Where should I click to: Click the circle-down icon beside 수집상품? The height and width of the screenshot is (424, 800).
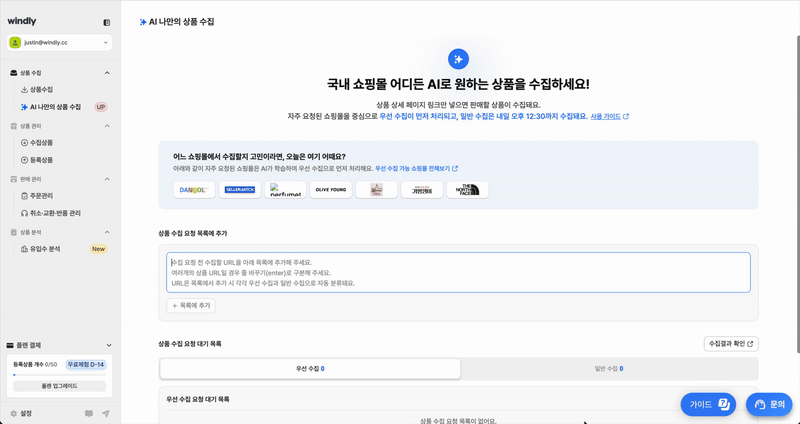tap(24, 143)
